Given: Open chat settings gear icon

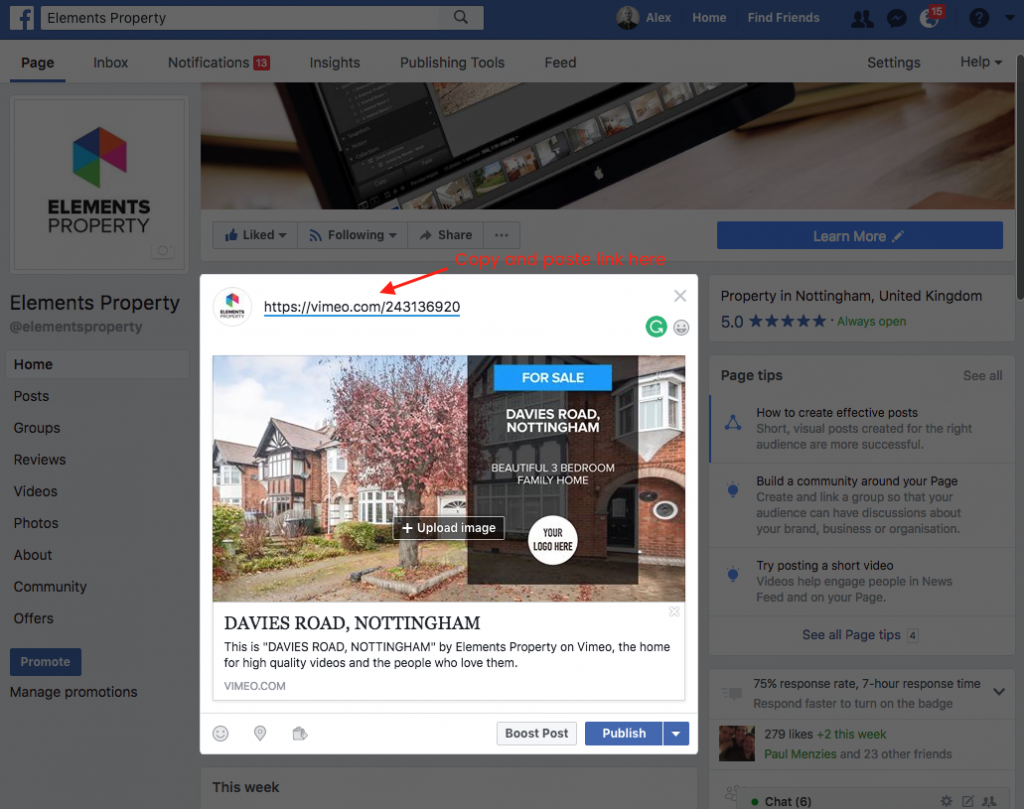Looking at the screenshot, I should 946,801.
